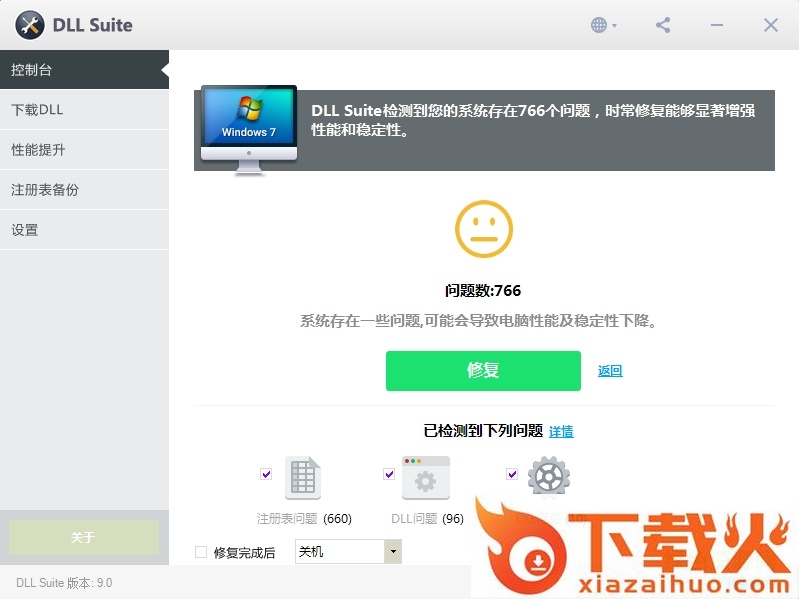Click the 返回 link
The height and width of the screenshot is (599, 799).
[x=610, y=371]
